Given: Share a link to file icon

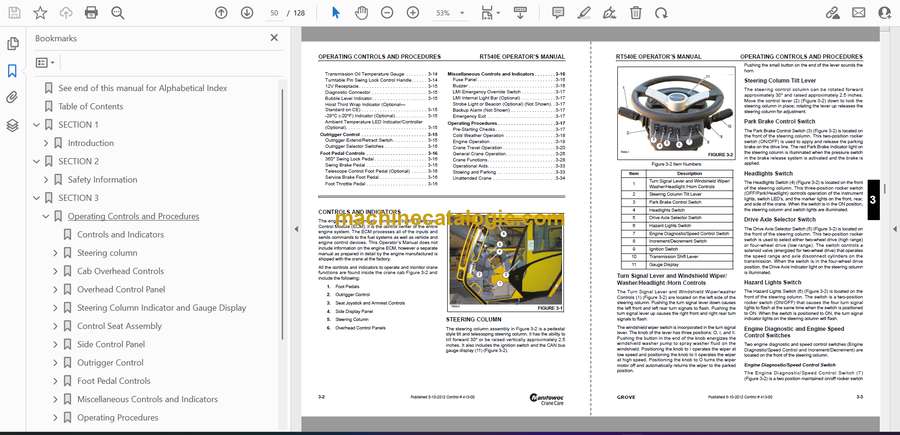Looking at the screenshot, I should click(832, 13).
